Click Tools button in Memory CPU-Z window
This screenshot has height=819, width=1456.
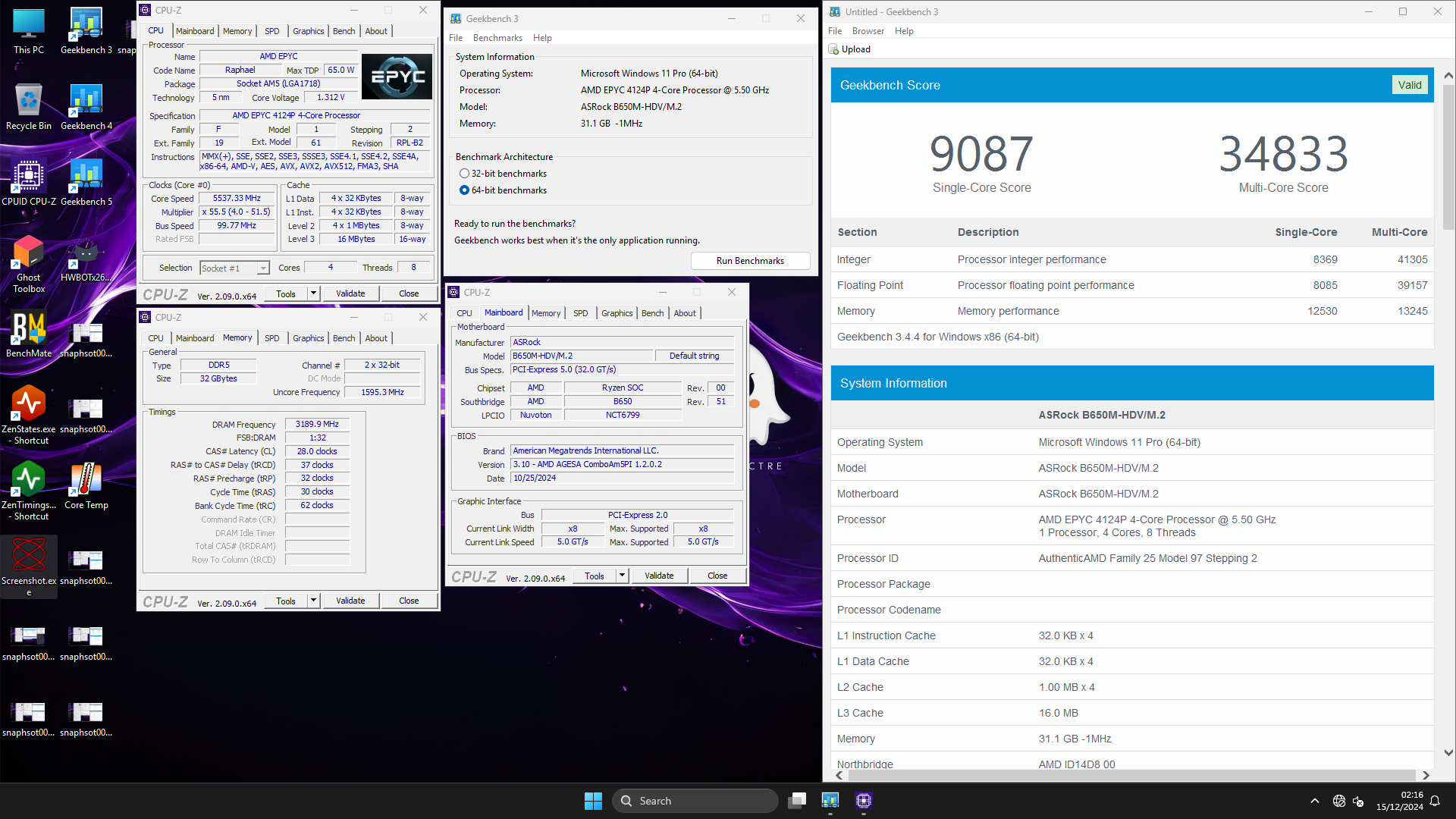(x=286, y=601)
